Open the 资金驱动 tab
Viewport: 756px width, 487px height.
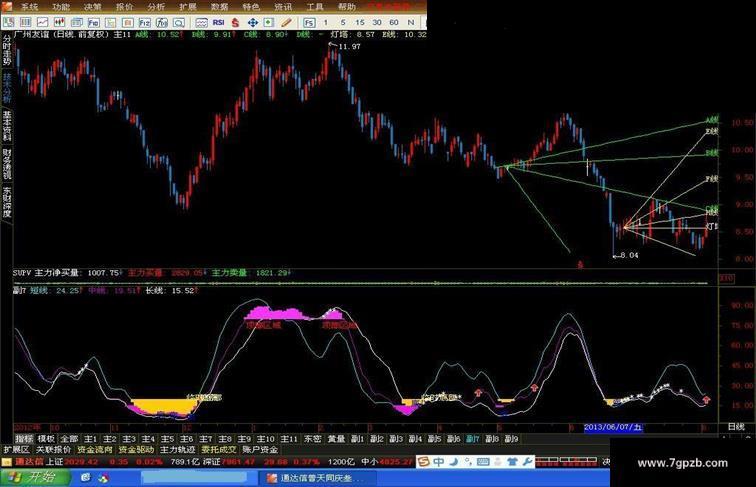point(136,449)
